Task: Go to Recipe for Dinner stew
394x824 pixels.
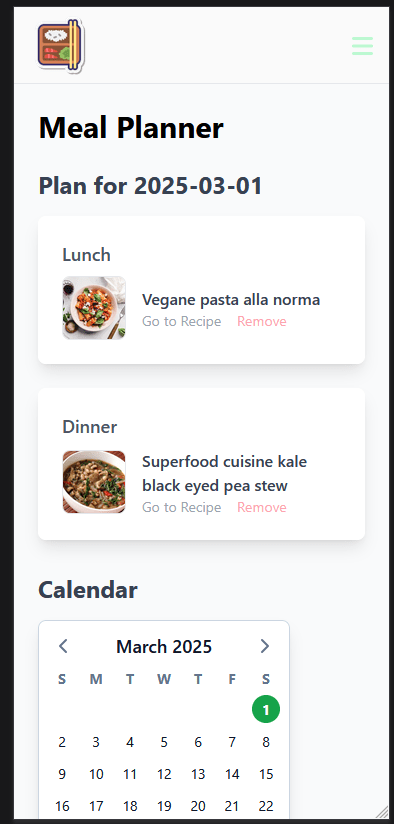Action: [182, 507]
